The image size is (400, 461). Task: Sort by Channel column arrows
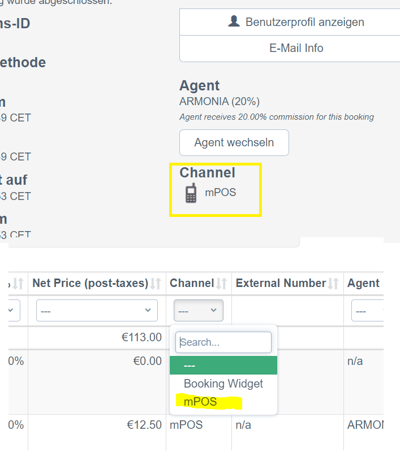click(x=221, y=283)
